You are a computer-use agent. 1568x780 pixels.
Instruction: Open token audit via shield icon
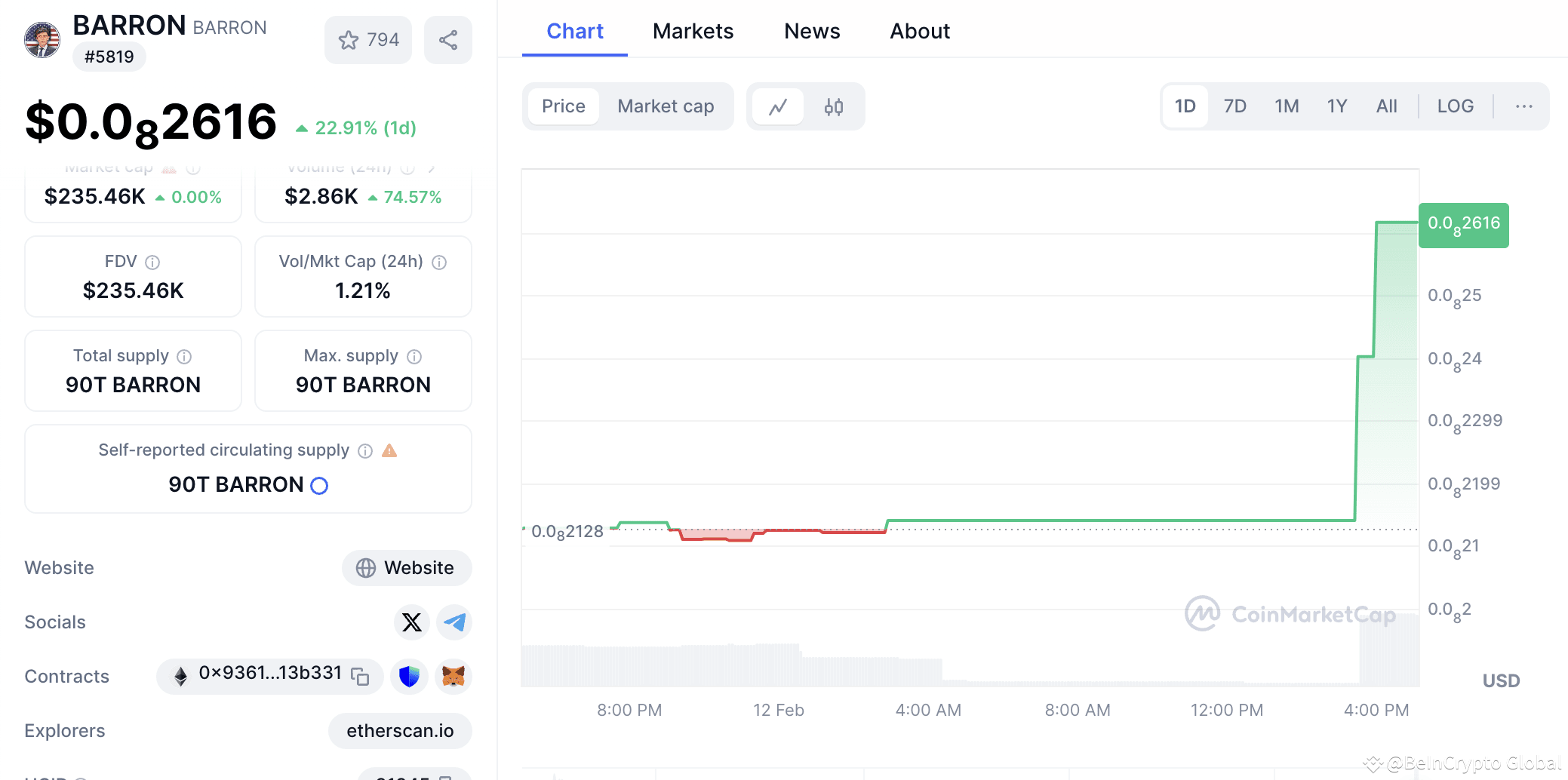coord(409,676)
